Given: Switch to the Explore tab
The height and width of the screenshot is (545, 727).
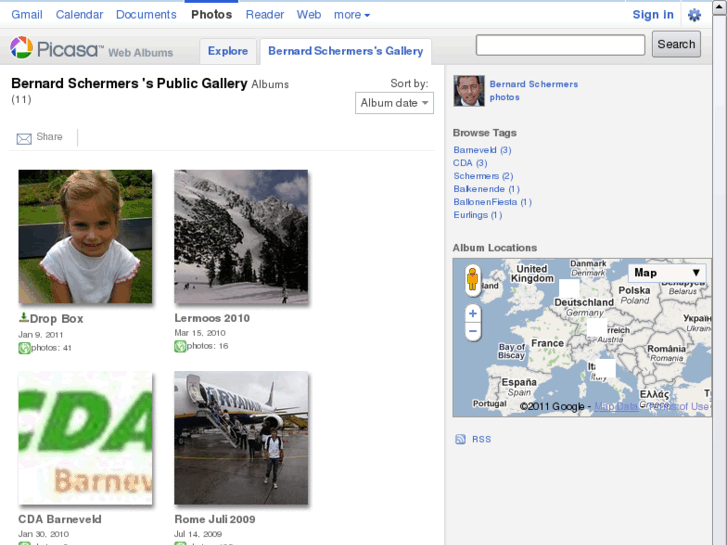Looking at the screenshot, I should pyautogui.click(x=228, y=51).
